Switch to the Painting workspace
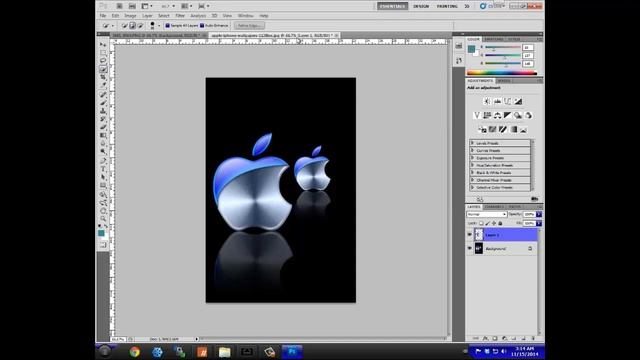Viewport: 640px width, 360px height. click(447, 6)
